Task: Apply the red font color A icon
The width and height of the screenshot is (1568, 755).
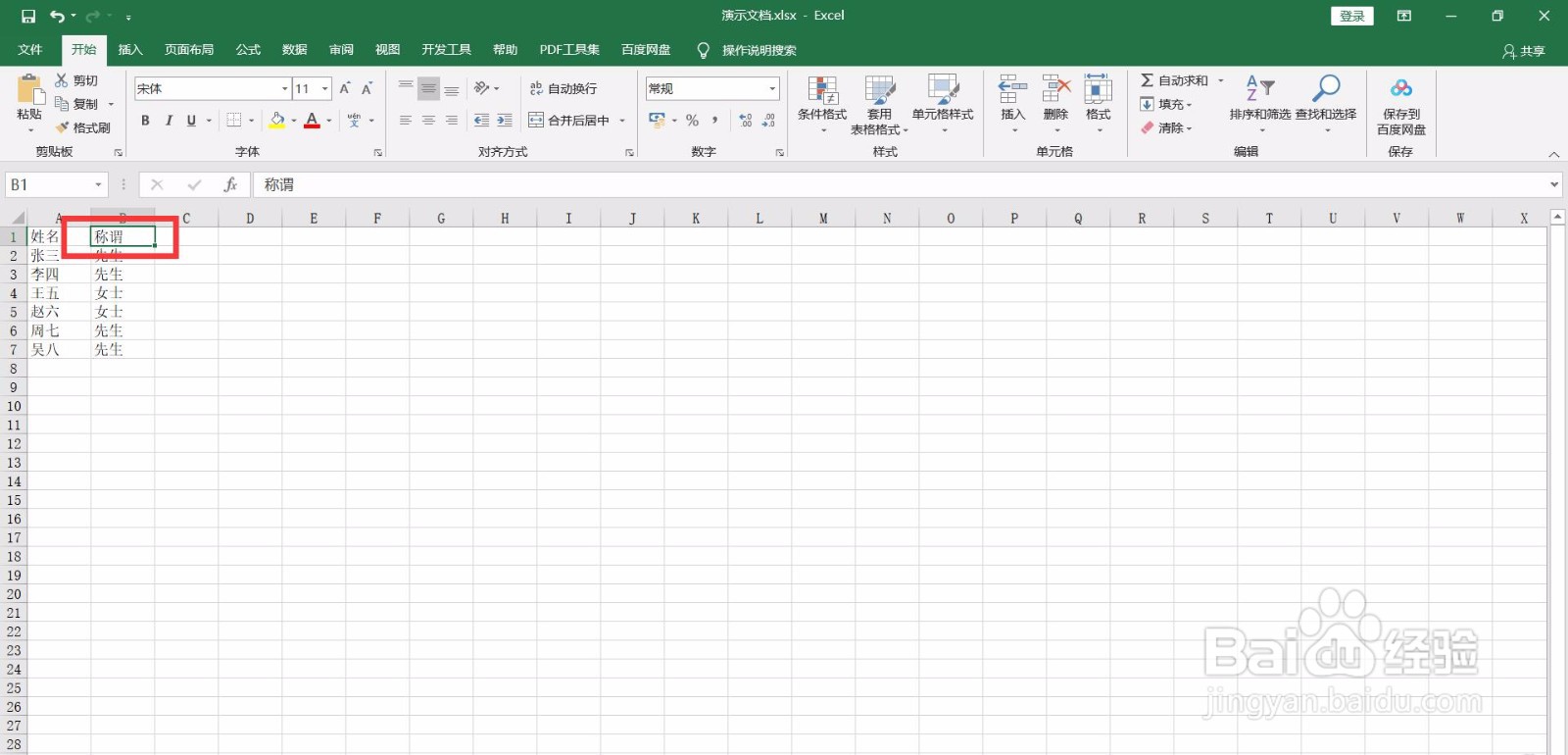Action: [312, 120]
